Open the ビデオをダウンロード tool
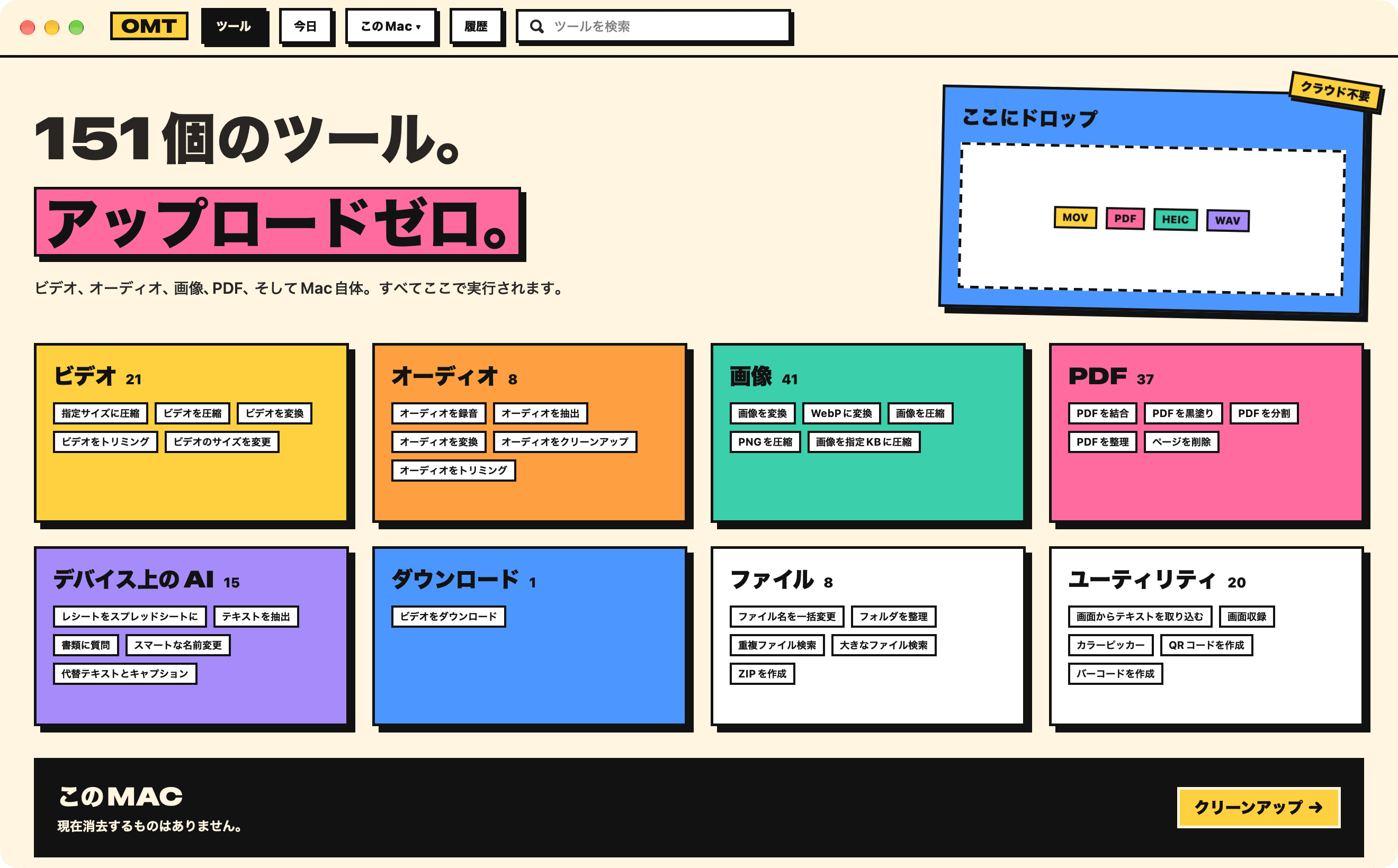 click(x=449, y=617)
